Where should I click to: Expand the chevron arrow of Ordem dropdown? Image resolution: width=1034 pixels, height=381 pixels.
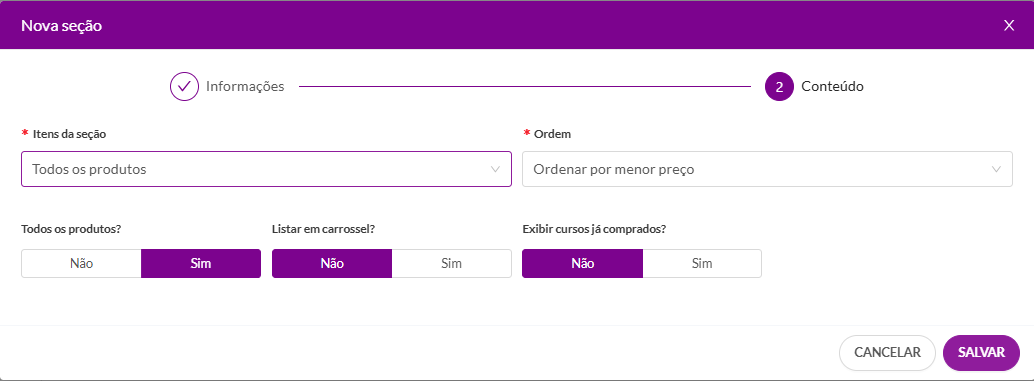[996, 169]
